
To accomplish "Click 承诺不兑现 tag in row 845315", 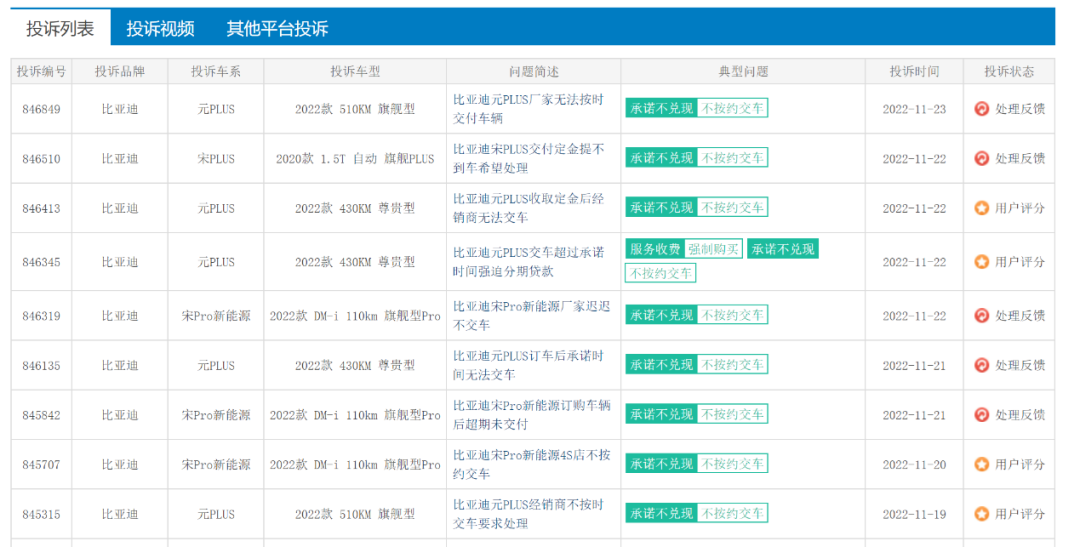I will coord(661,513).
